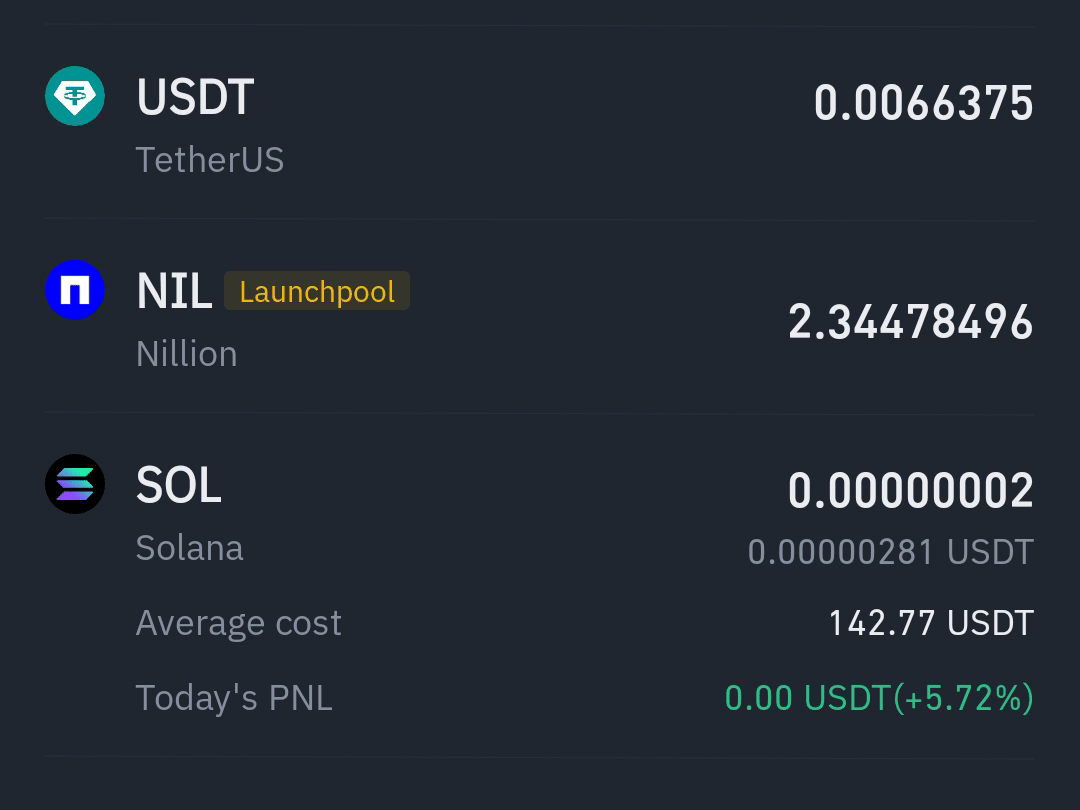Screen dimensions: 1080x810
Task: Tap the USDT balance 0.0066375
Action: (924, 103)
